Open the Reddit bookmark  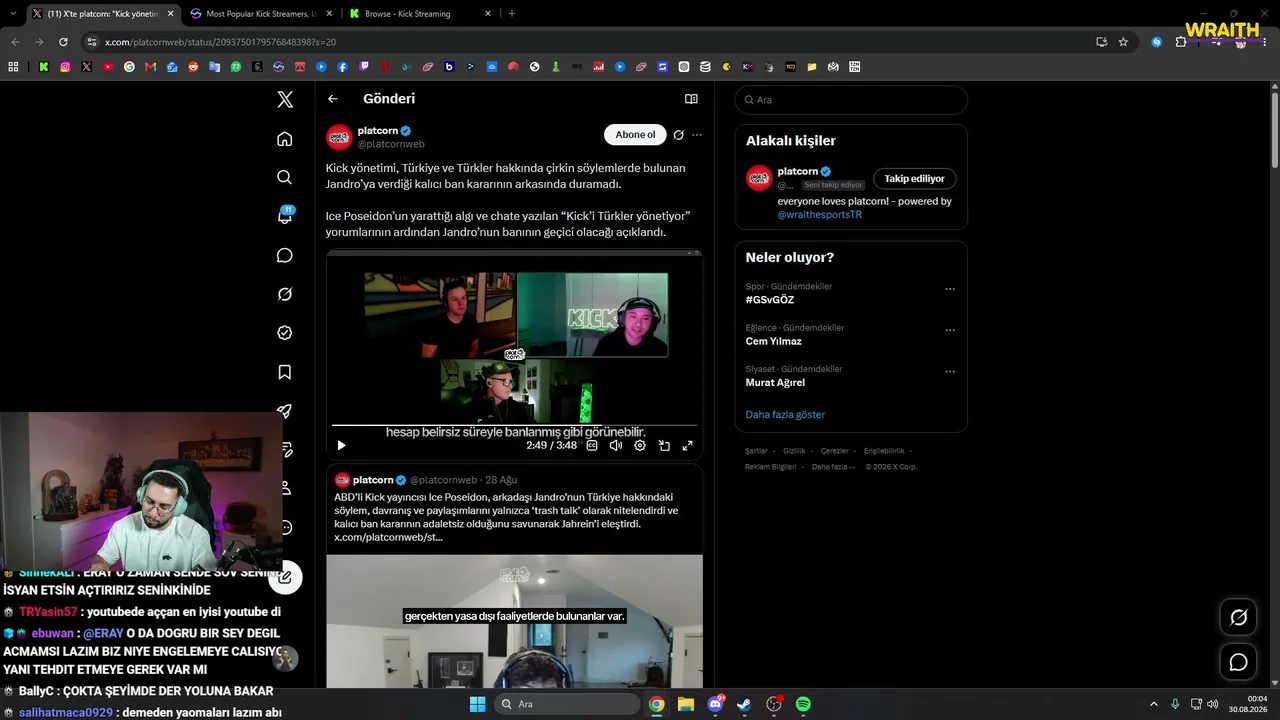pos(194,67)
